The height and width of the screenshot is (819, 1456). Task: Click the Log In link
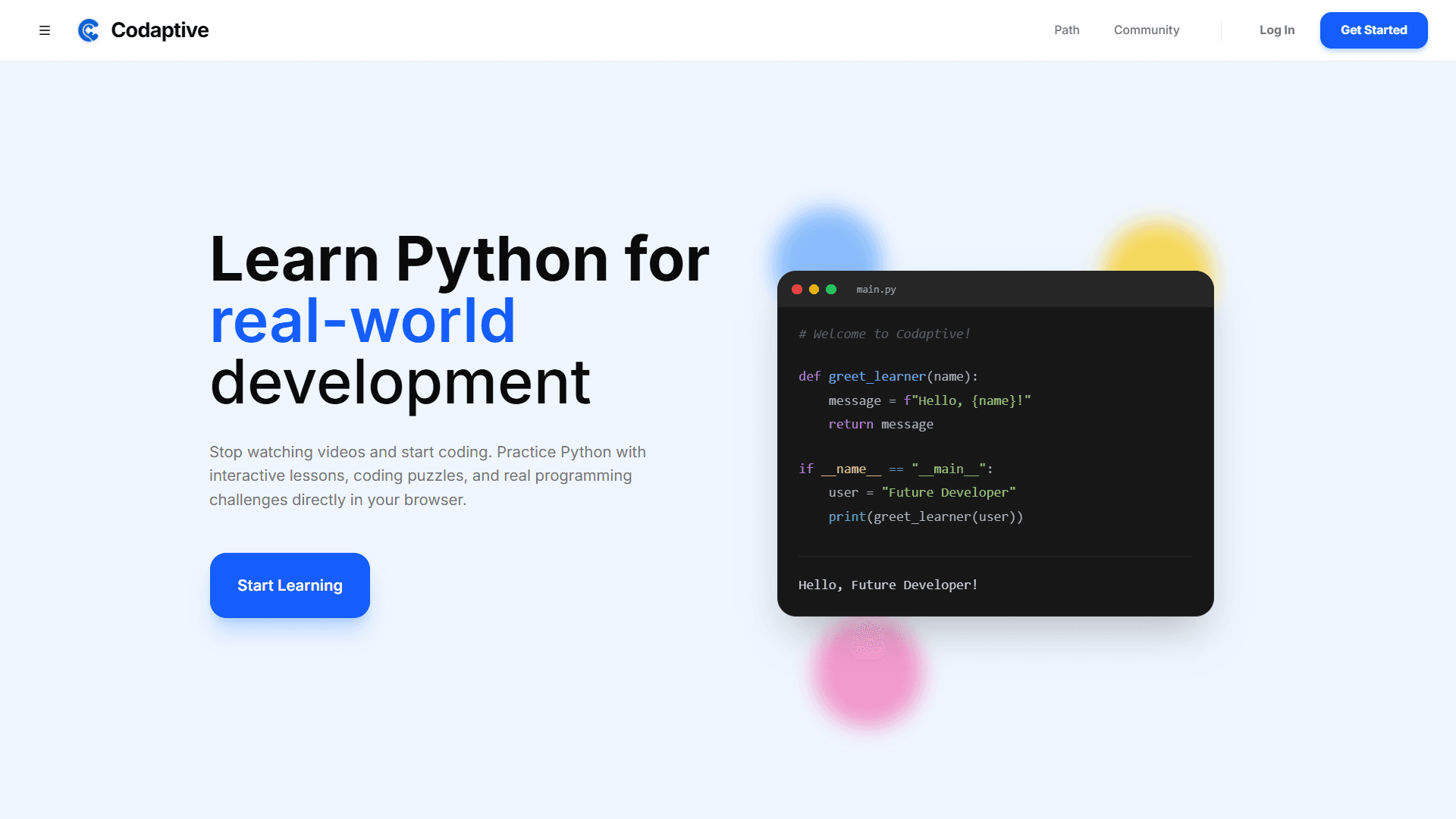(1276, 30)
